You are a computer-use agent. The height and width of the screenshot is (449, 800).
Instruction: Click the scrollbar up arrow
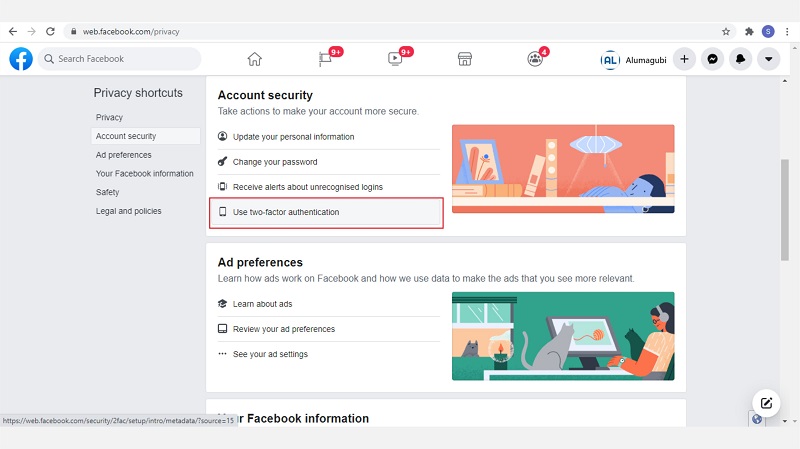[x=785, y=81]
